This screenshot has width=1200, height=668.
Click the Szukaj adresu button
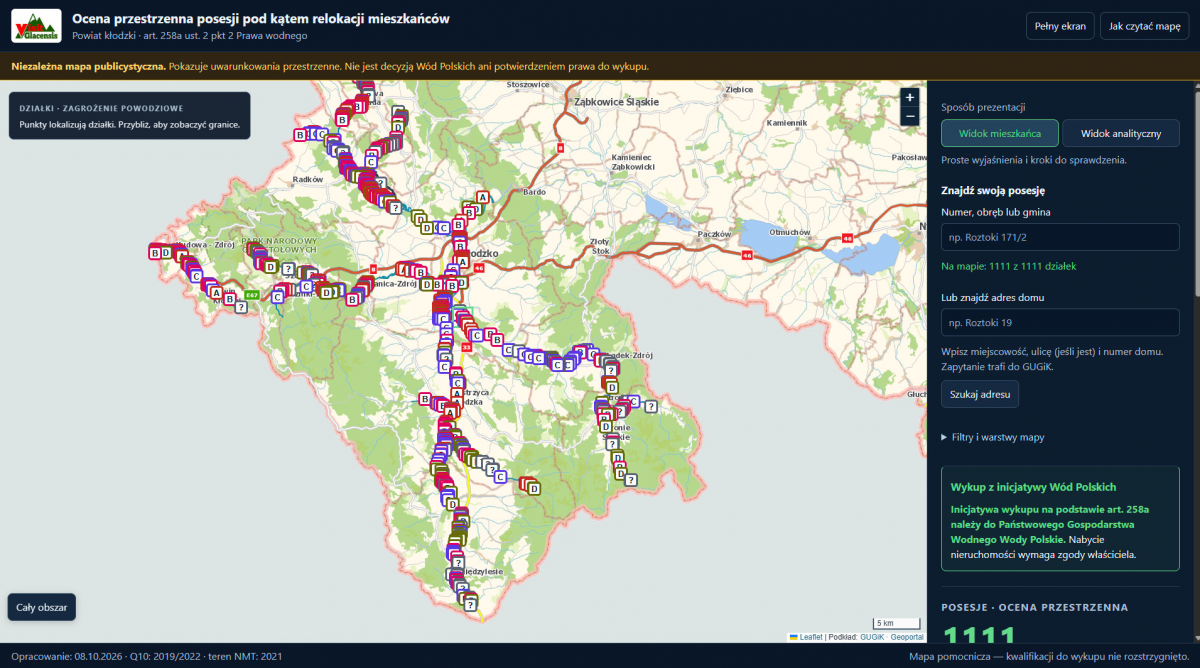pyautogui.click(x=980, y=394)
